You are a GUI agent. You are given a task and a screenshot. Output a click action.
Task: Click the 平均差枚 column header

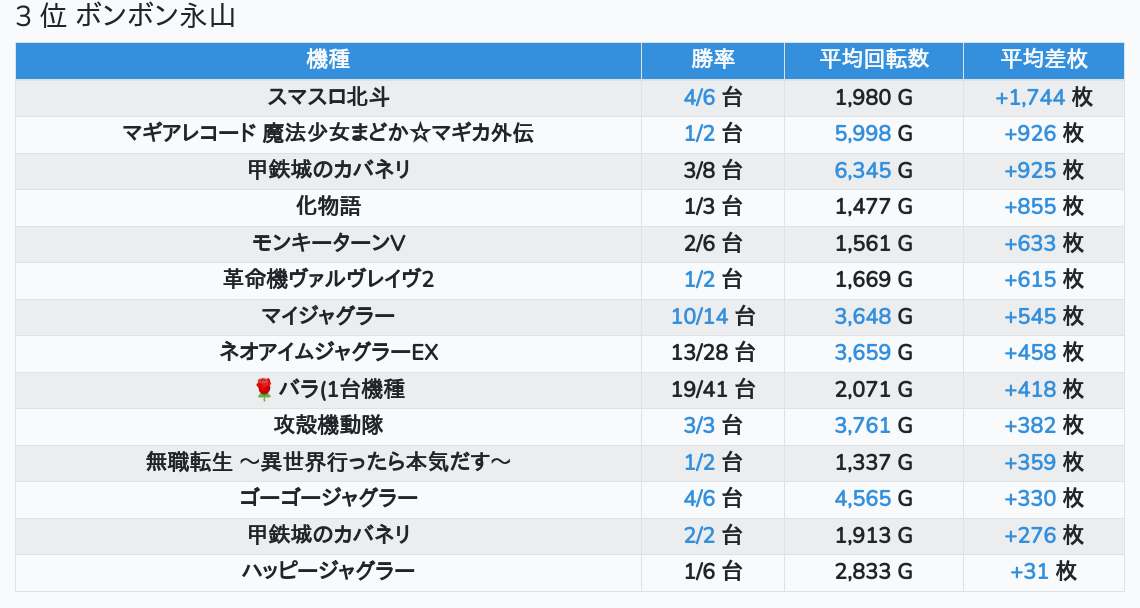click(1043, 59)
